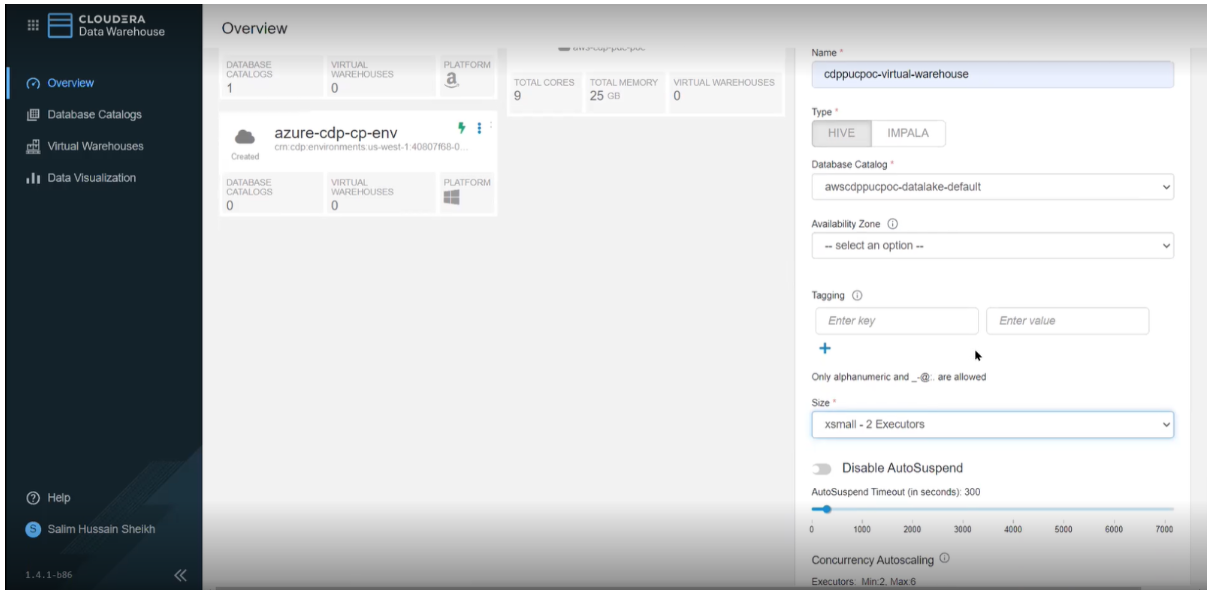Screen dimensions: 1212x596
Task: Click the Name field cdppucpoc-virtual-warehouse
Action: [x=991, y=74]
